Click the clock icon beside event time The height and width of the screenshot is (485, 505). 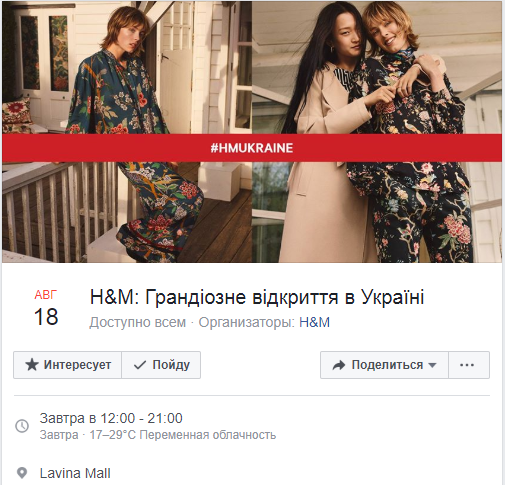pyautogui.click(x=22, y=426)
